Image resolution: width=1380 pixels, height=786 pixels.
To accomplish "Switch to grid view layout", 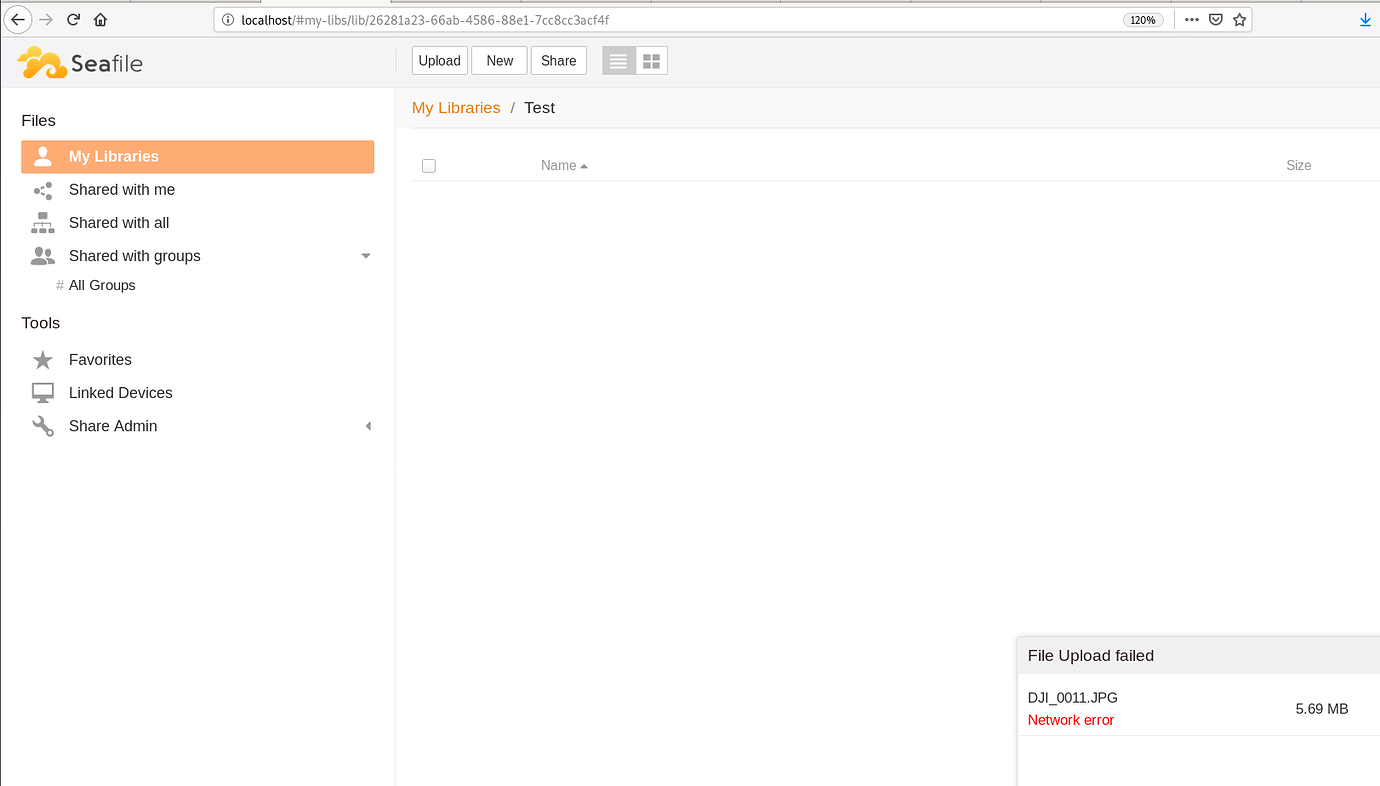I will click(x=651, y=60).
